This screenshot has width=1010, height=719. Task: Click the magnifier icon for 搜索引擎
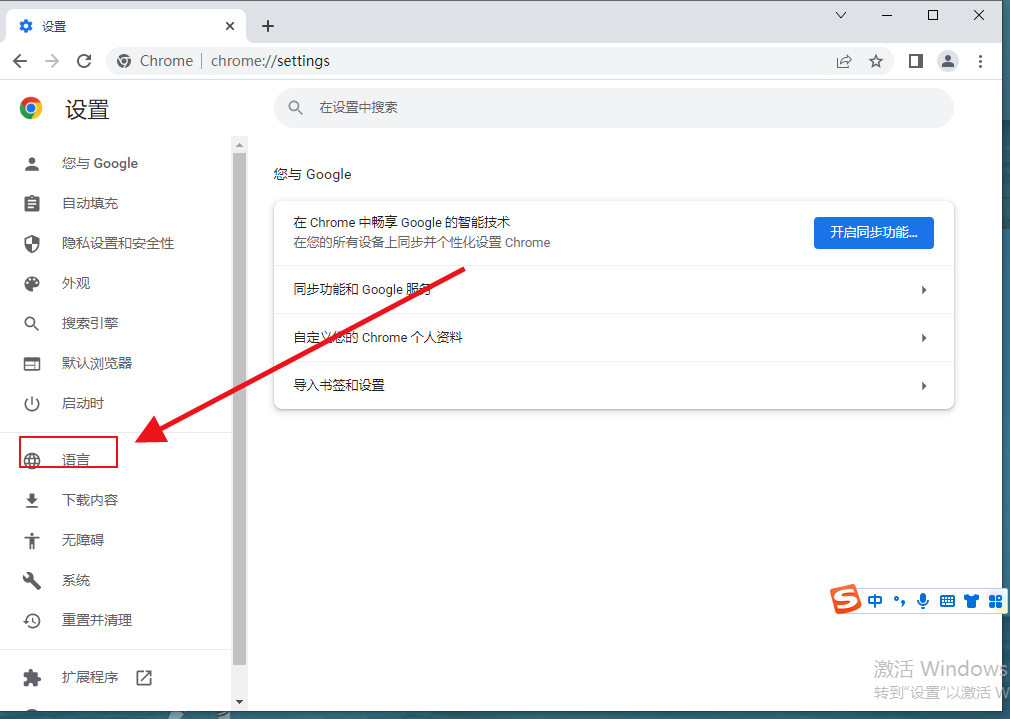click(32, 323)
